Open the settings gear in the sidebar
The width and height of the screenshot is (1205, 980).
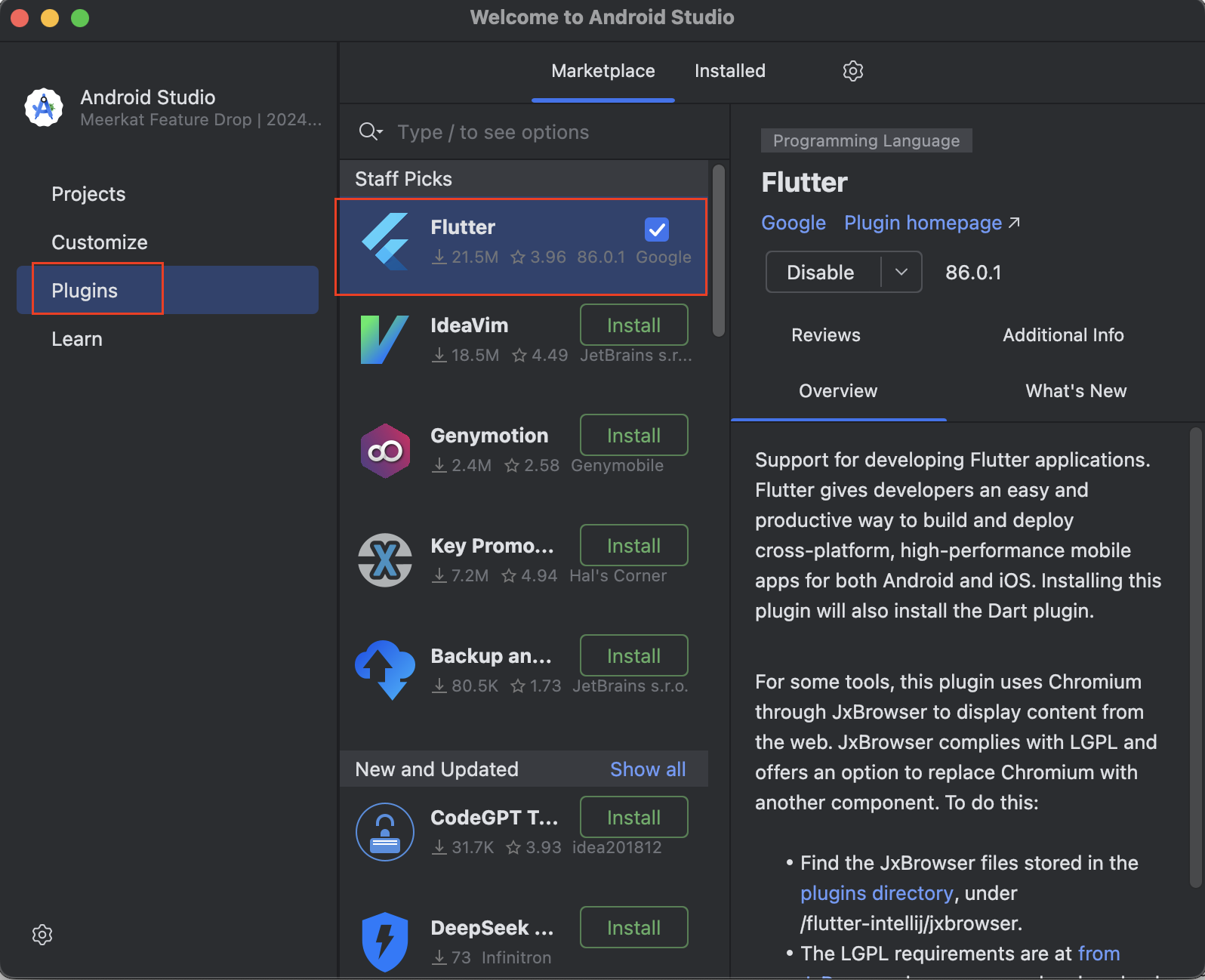[42, 935]
